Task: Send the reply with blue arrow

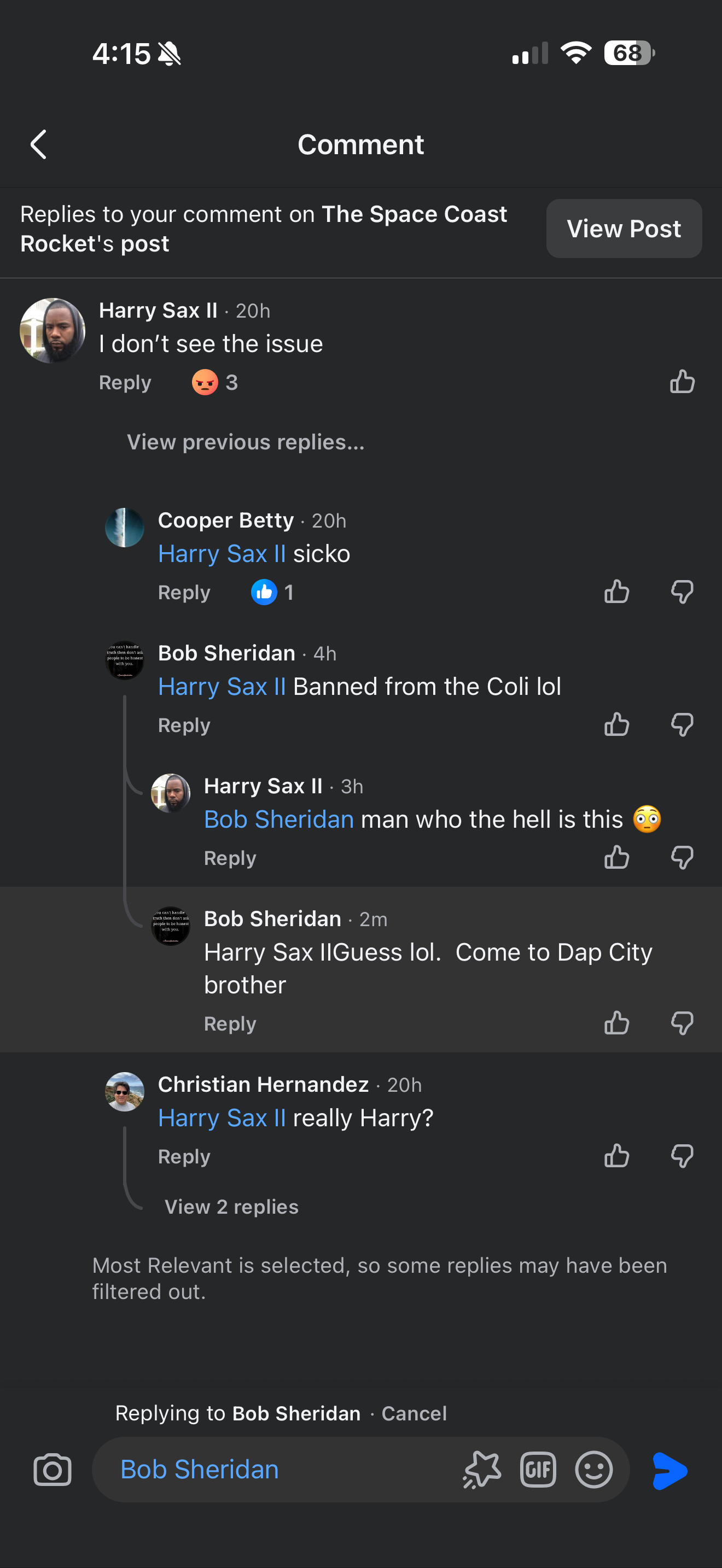Action: 669,1471
